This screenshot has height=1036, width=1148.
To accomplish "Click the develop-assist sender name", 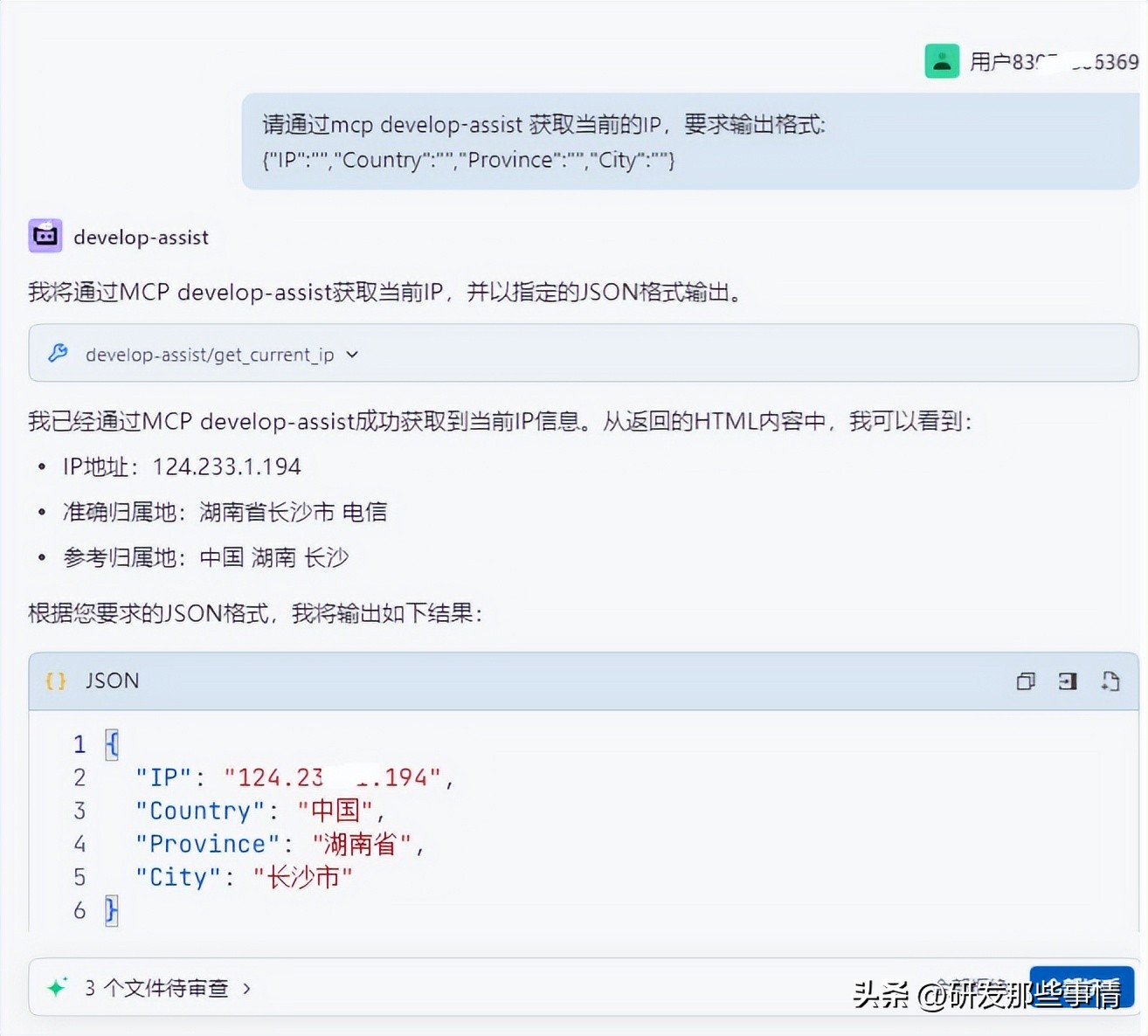I will click(x=142, y=237).
